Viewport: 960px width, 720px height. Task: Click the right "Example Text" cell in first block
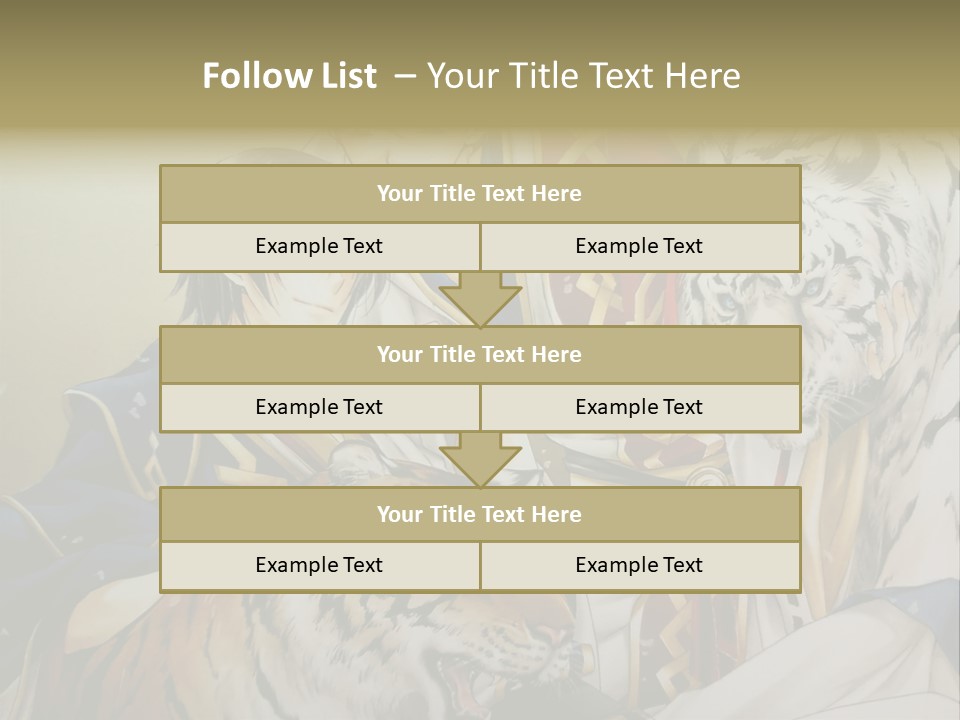point(641,247)
